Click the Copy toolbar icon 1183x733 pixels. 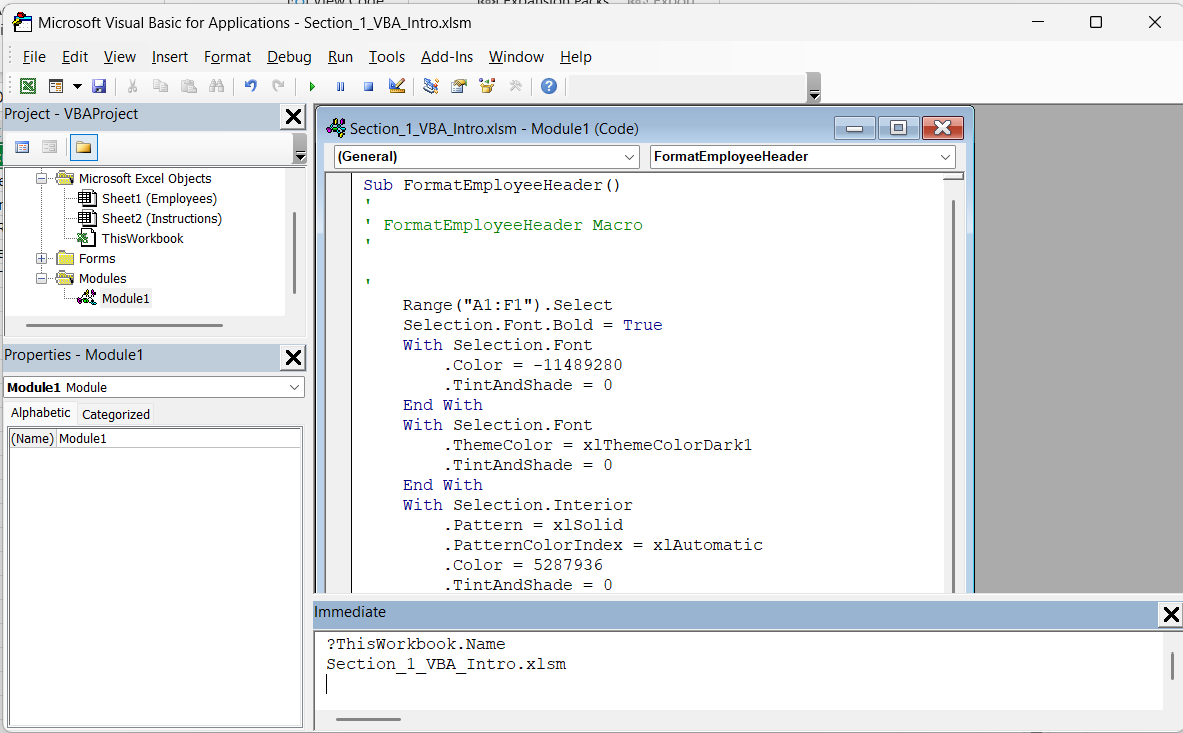pos(160,86)
